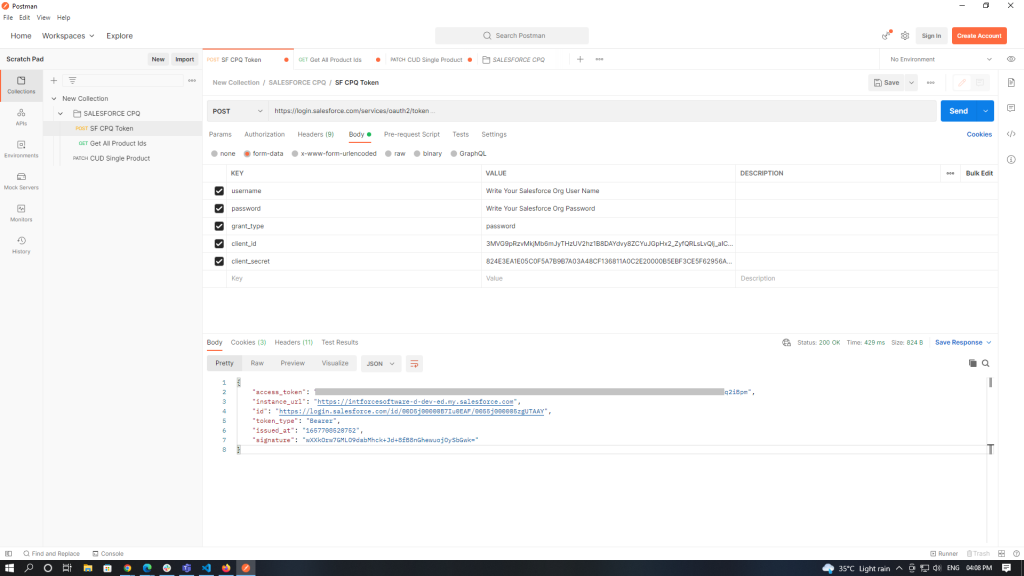
Task: Click the network globe icon near Status
Action: [x=786, y=342]
